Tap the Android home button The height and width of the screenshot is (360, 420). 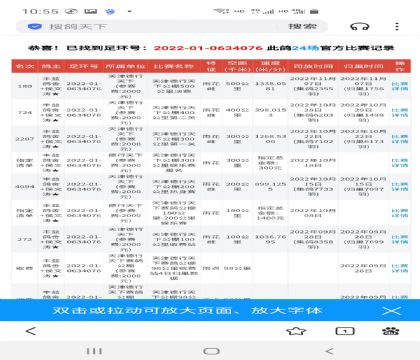tap(211, 351)
